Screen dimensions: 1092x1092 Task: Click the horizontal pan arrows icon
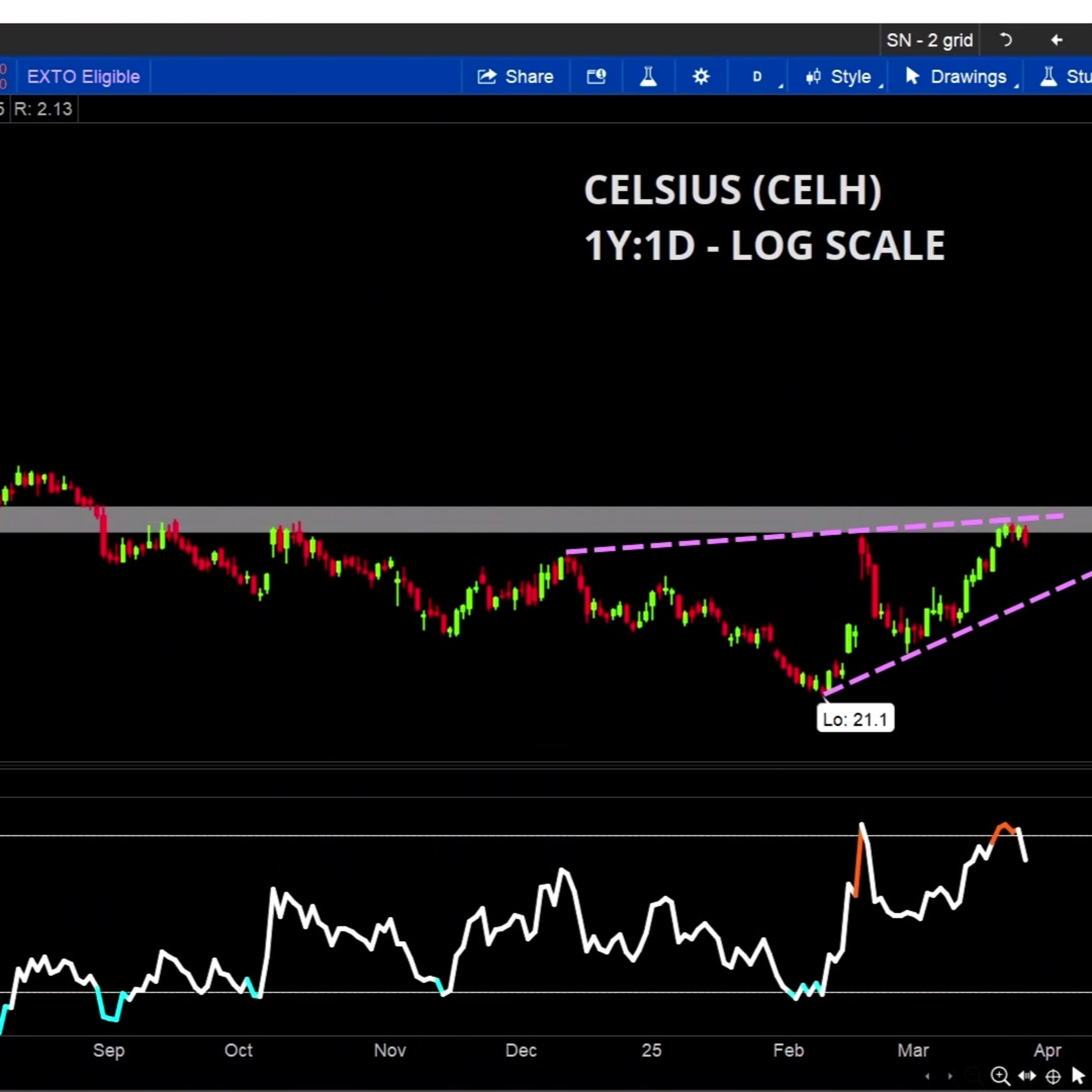(1027, 1076)
